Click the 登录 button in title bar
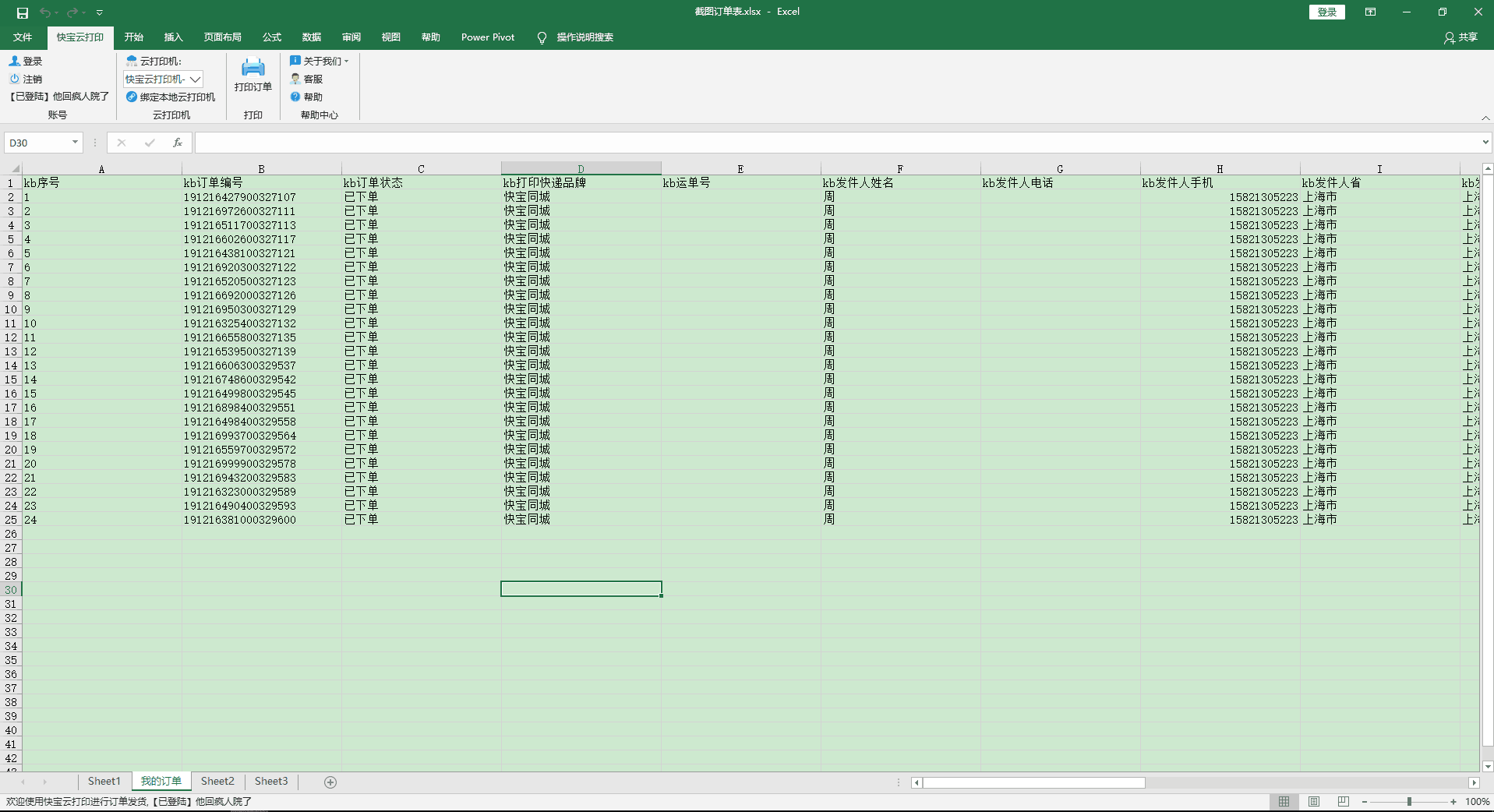Screen dimensions: 1494x812 [x=1326, y=12]
